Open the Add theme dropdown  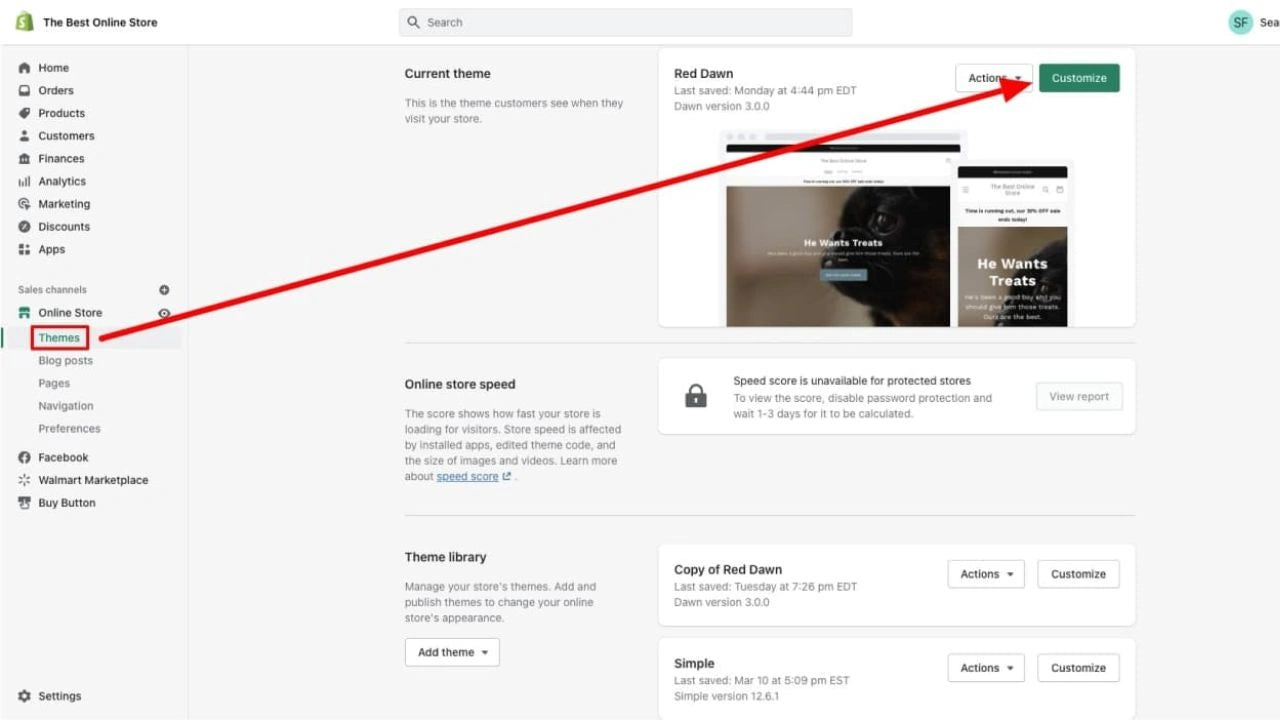point(452,652)
